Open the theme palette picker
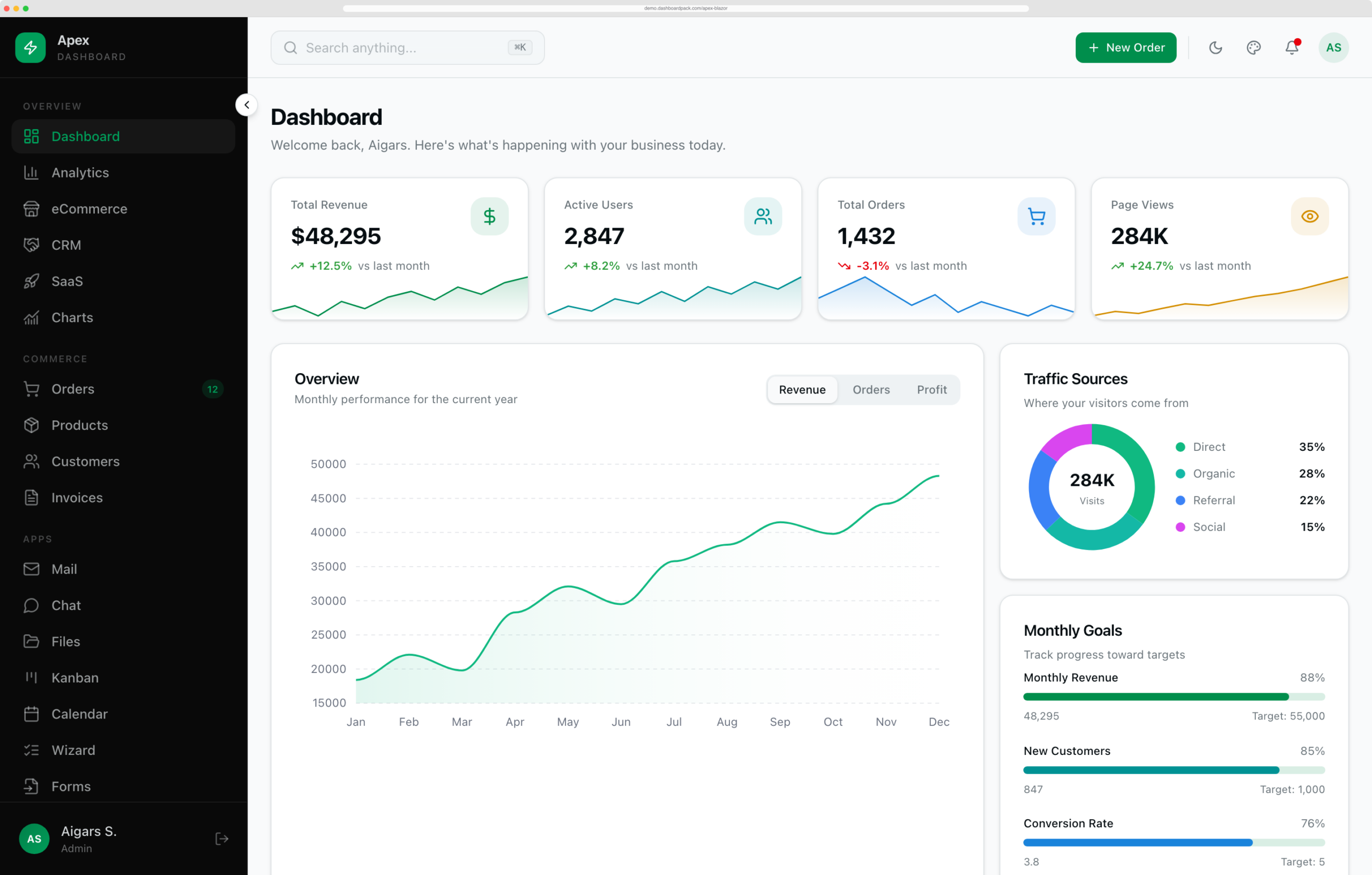Image resolution: width=1372 pixels, height=875 pixels. (1254, 47)
